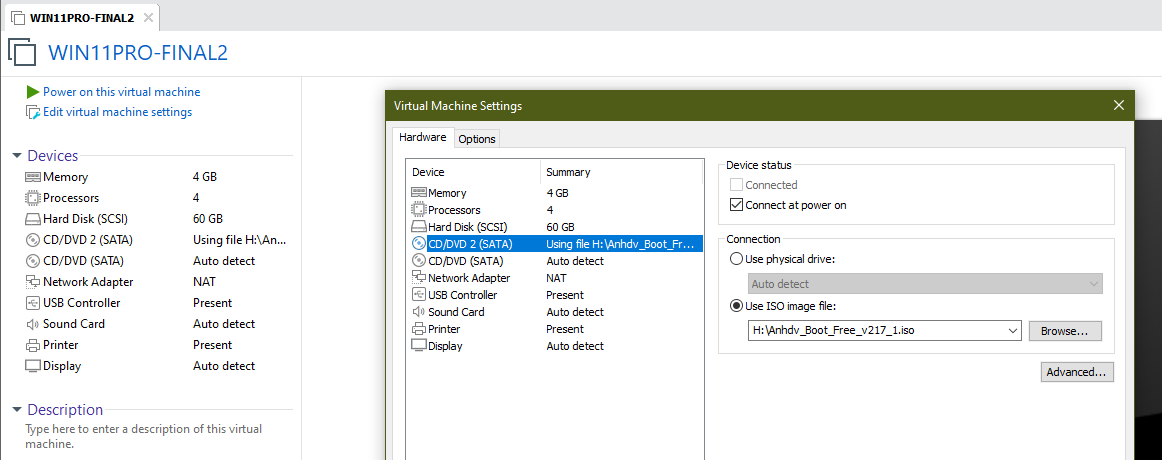
Task: Open the Auto detect physical drive dropdown
Action: 925,284
